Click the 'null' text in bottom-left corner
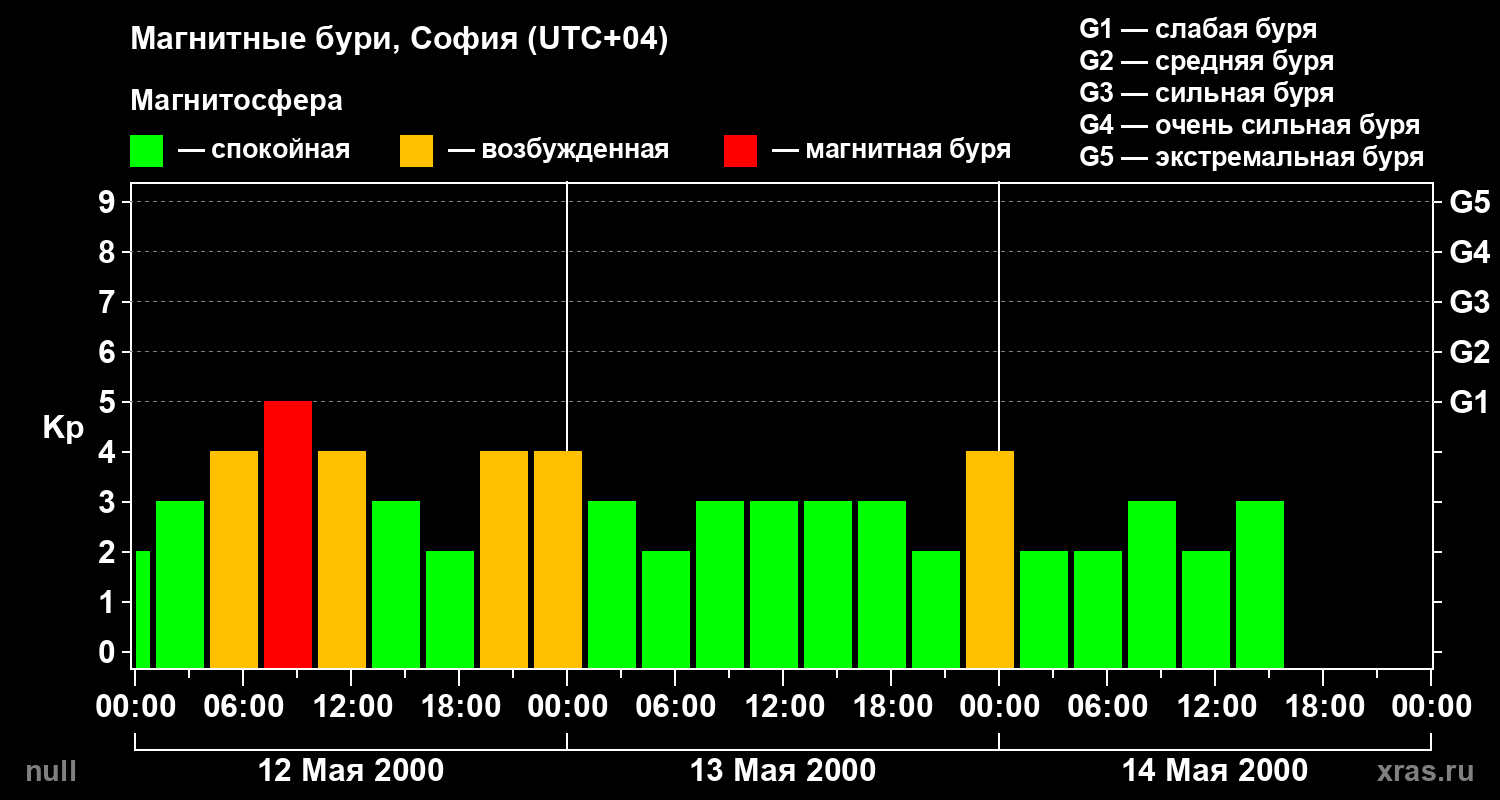1500x800 pixels. pos(51,771)
